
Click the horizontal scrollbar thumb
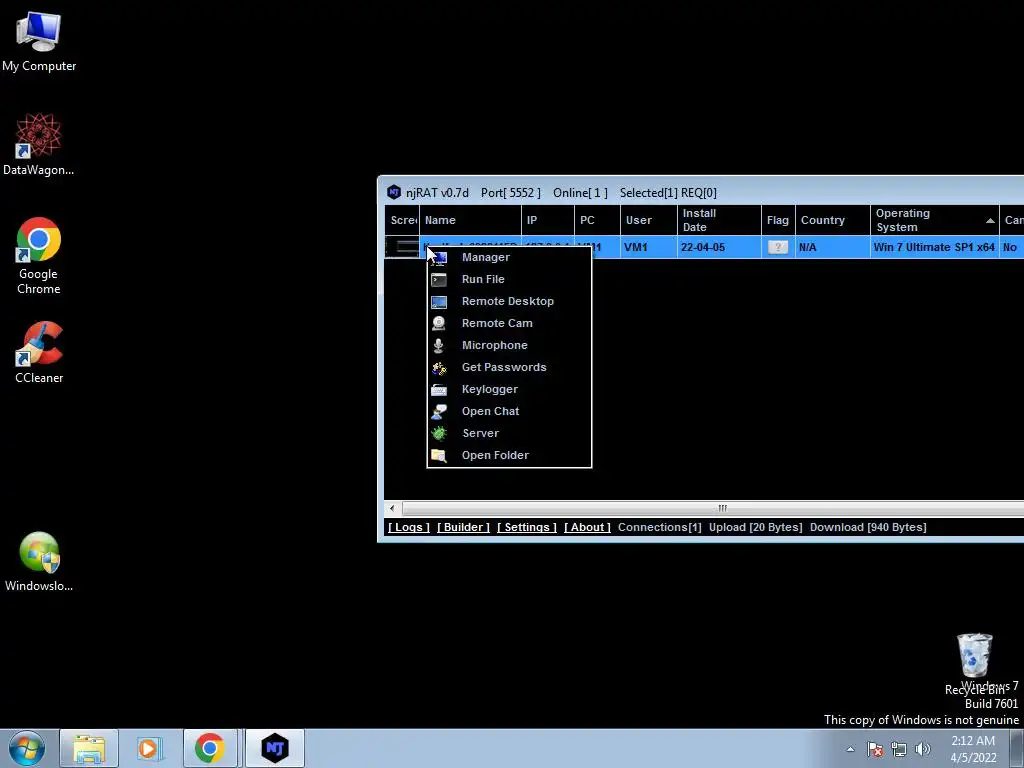coord(713,508)
